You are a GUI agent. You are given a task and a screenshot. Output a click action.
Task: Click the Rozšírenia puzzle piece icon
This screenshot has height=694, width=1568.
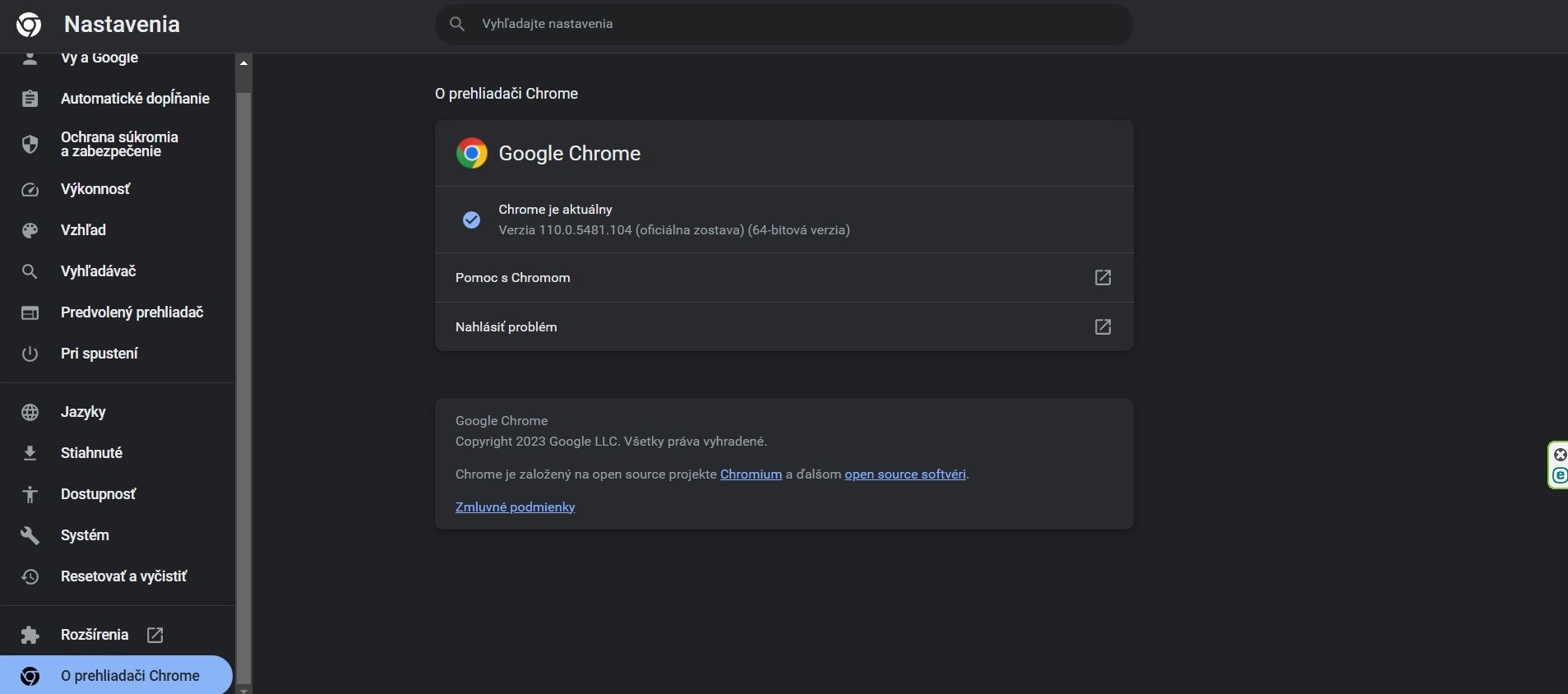point(30,636)
